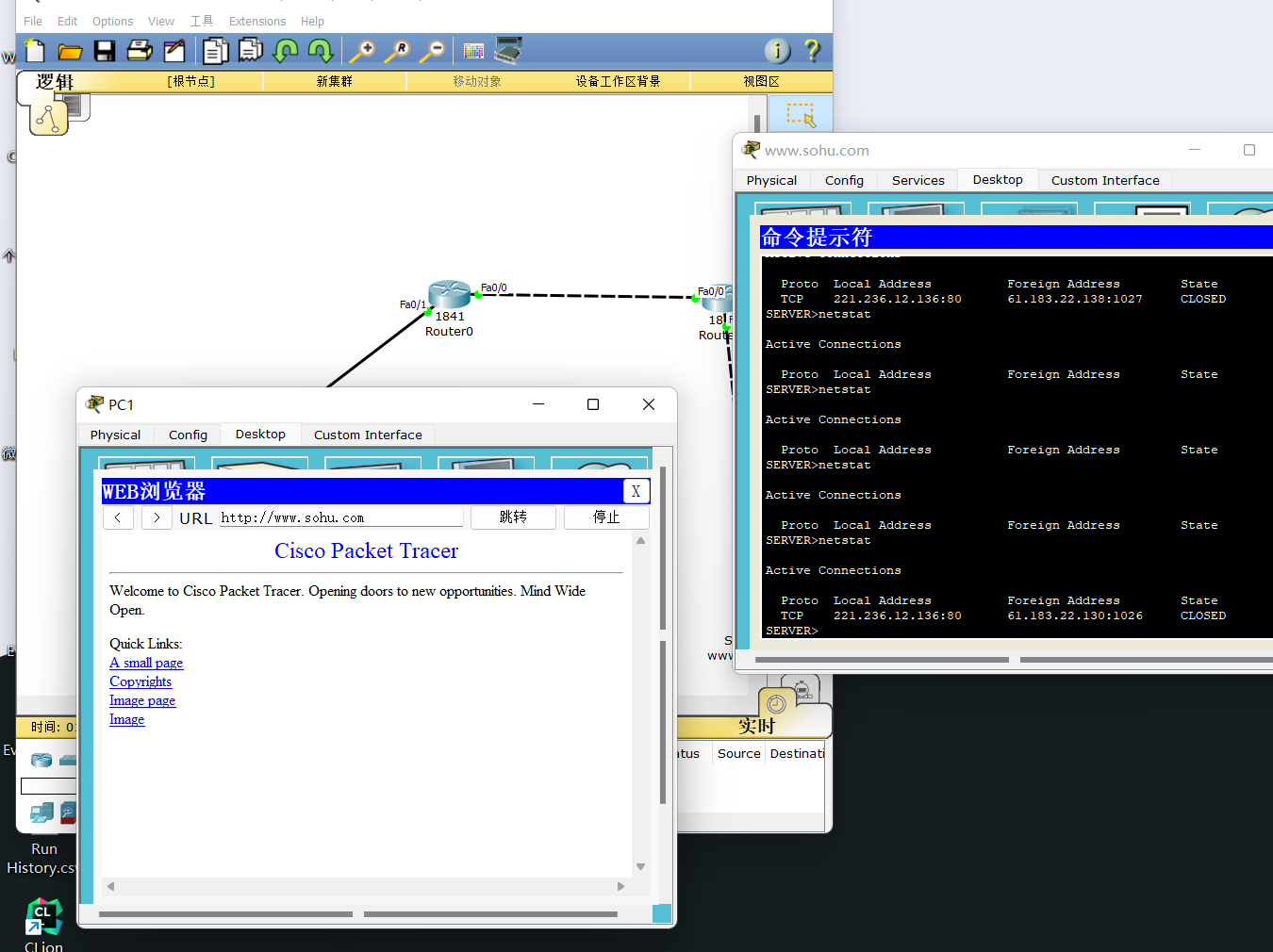1273x952 pixels.
Task: Open the Extensions menu
Action: [x=256, y=21]
